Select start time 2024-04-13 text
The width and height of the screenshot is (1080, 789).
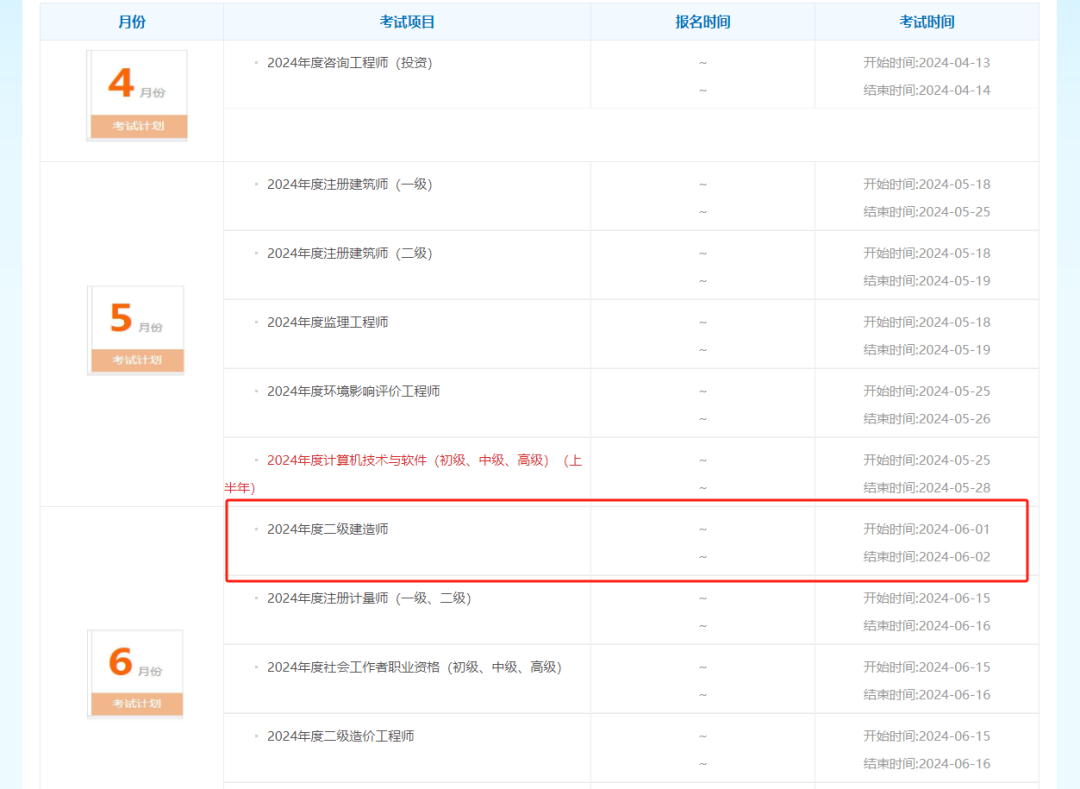click(x=926, y=63)
